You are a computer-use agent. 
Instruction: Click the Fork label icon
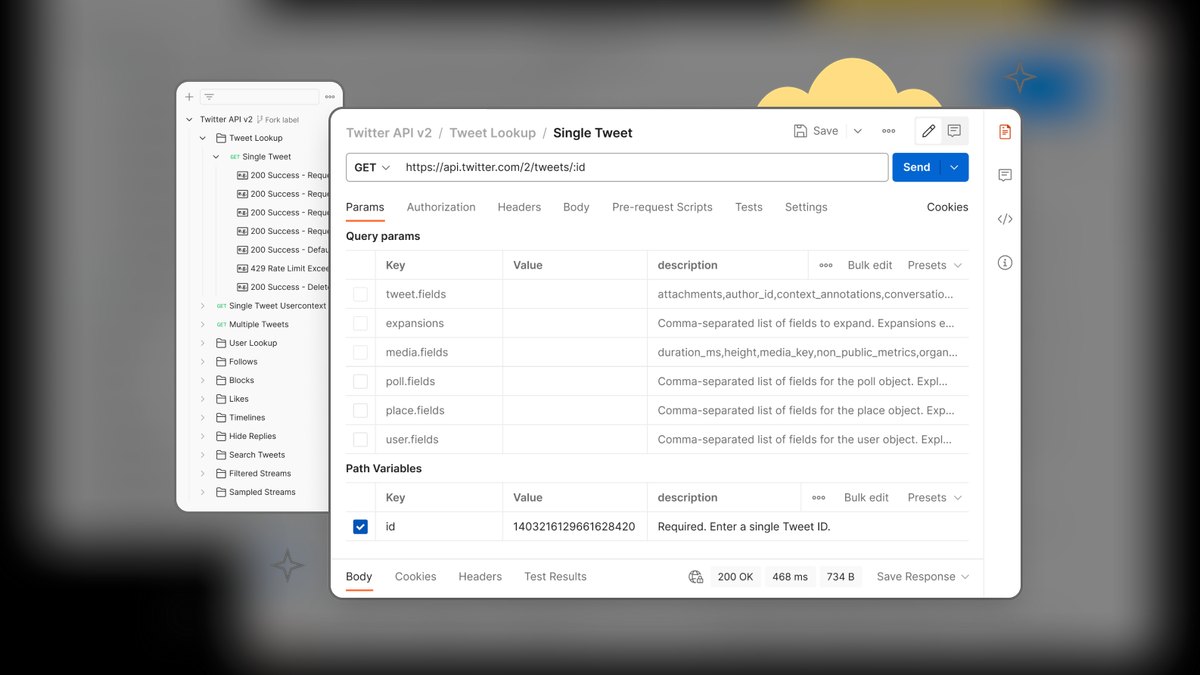pyautogui.click(x=260, y=119)
